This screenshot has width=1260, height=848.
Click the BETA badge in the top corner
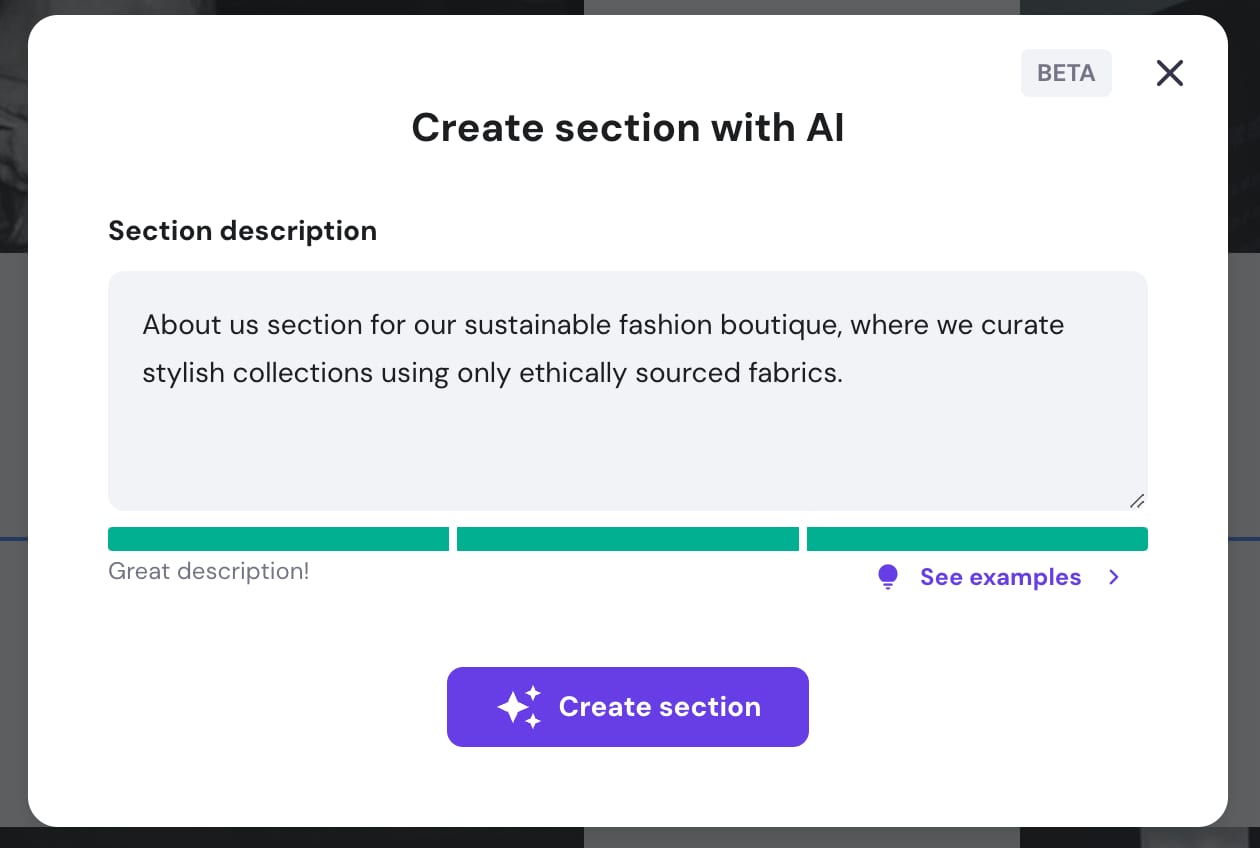click(x=1066, y=73)
